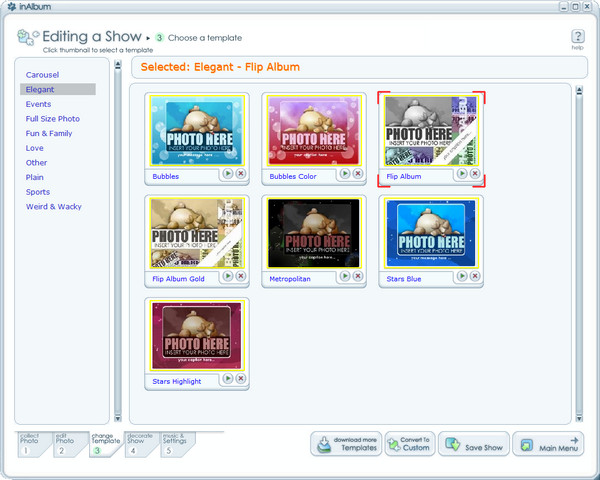Select the Carousel category
Image resolution: width=600 pixels, height=480 pixels.
pyautogui.click(x=42, y=74)
